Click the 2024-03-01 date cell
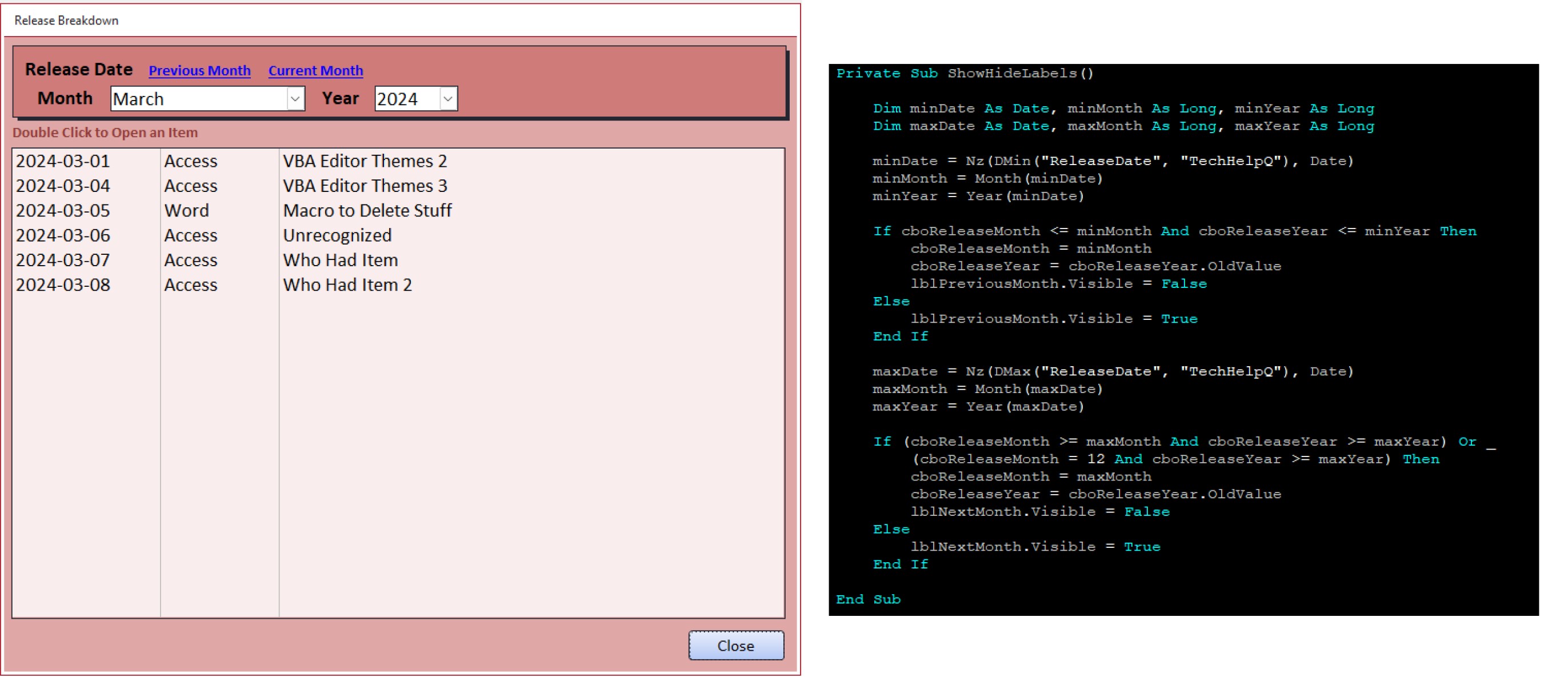This screenshot has width=1568, height=685. (x=63, y=161)
